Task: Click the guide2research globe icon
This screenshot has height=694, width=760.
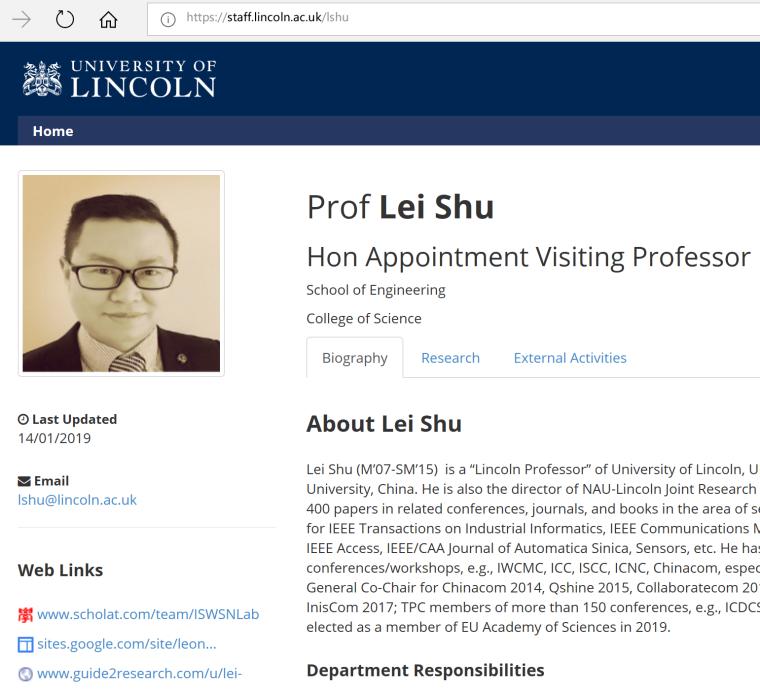Action: 25,674
